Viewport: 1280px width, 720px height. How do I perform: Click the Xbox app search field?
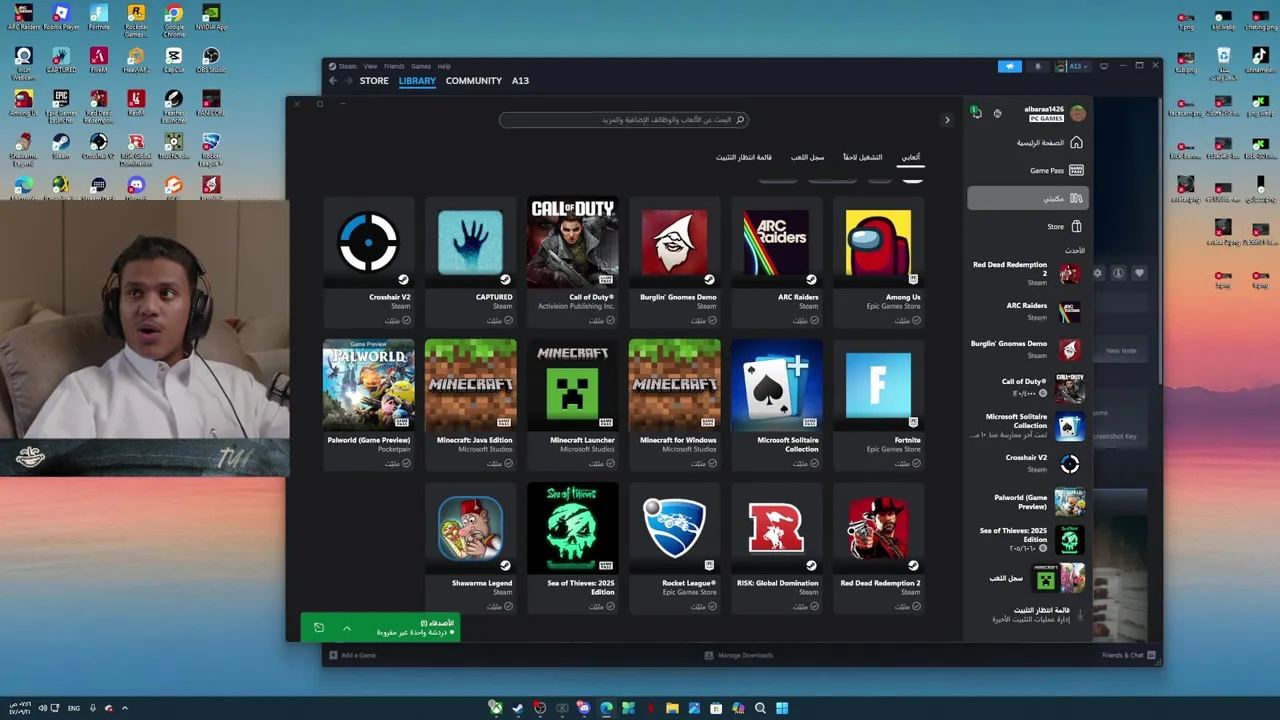[x=624, y=120]
